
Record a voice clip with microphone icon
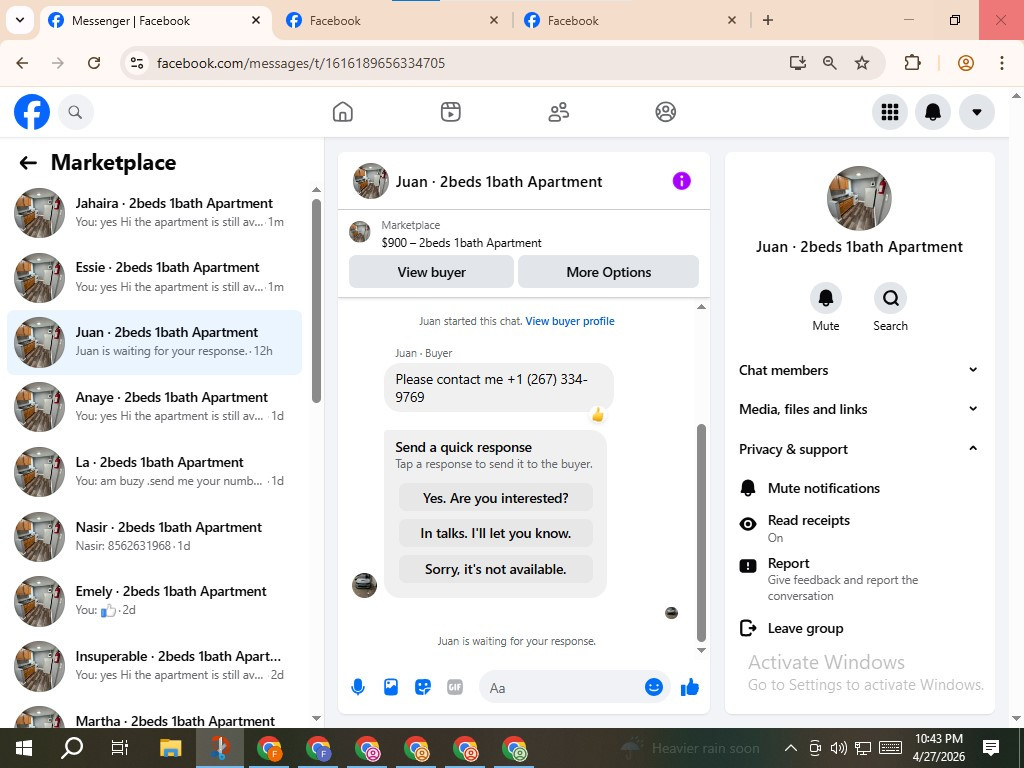click(x=358, y=687)
